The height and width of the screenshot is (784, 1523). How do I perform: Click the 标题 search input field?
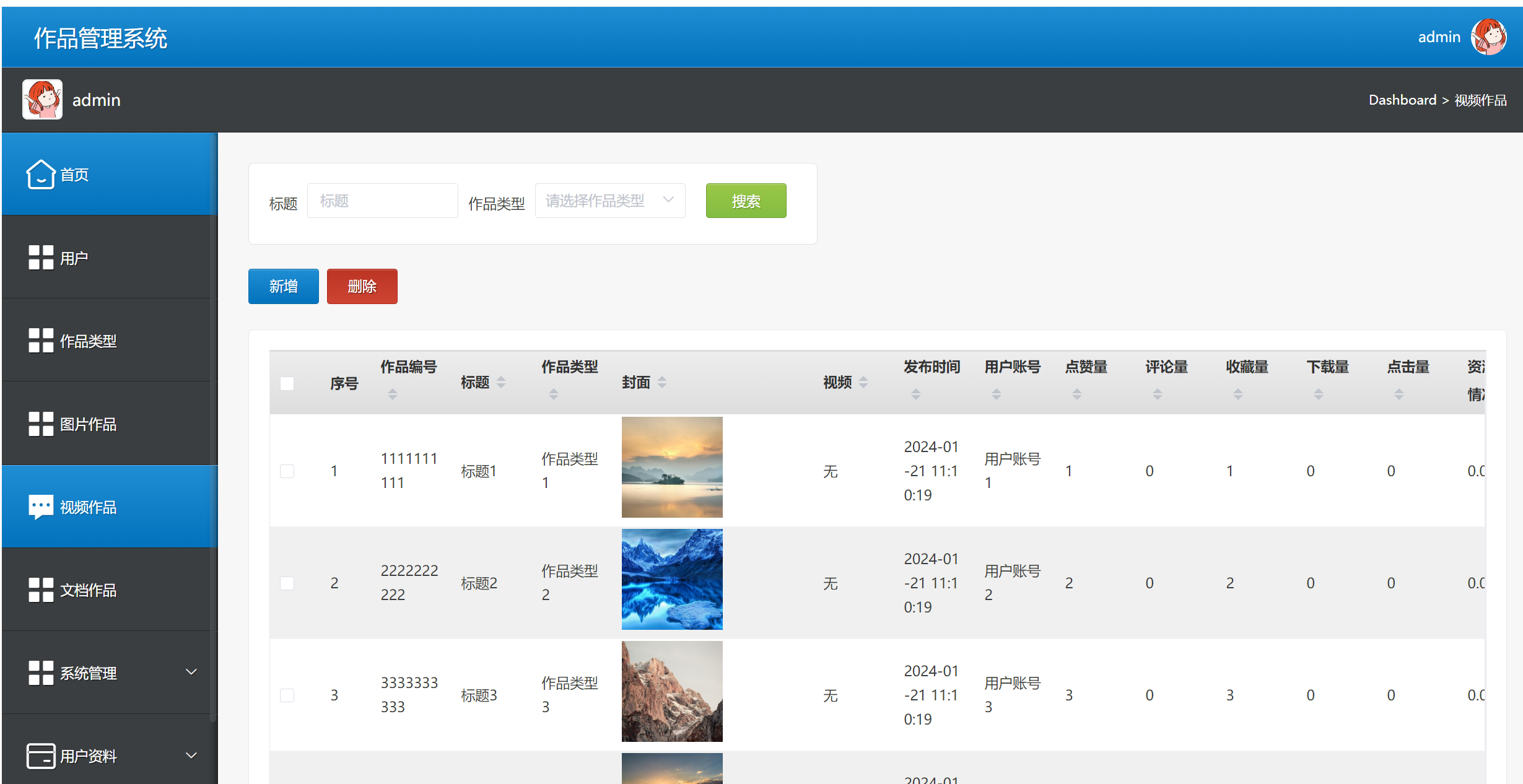click(382, 201)
